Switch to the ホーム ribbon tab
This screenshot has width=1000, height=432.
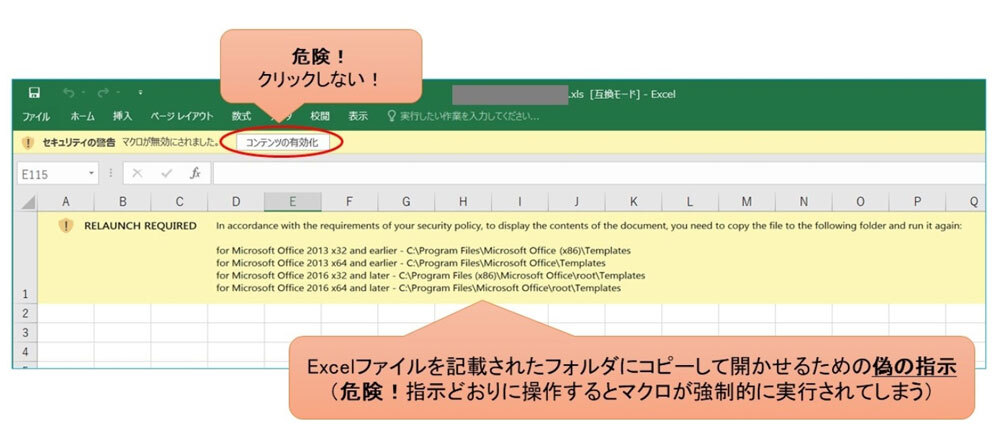tap(82, 117)
